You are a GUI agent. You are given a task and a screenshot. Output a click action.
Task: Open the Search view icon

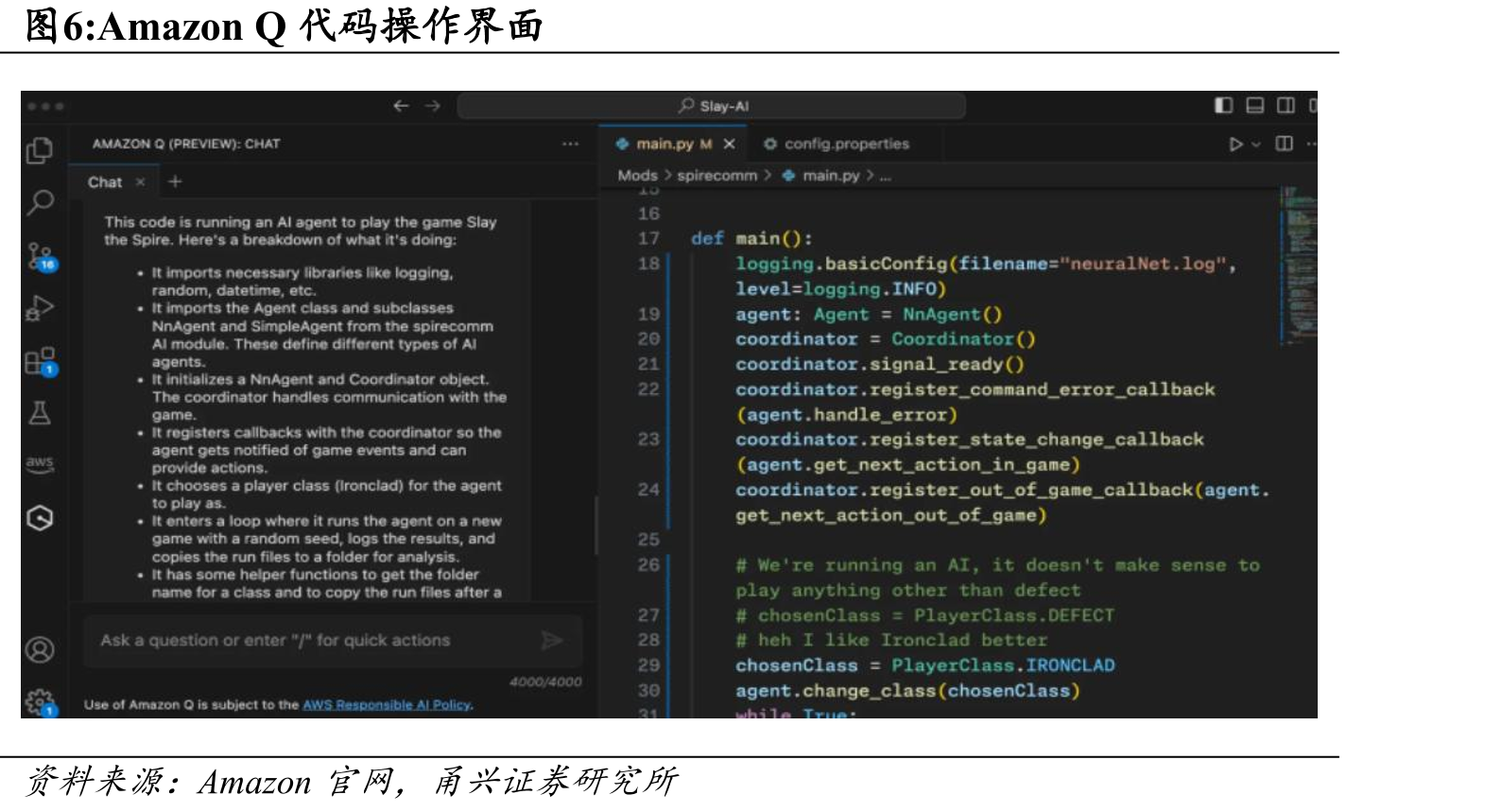41,201
